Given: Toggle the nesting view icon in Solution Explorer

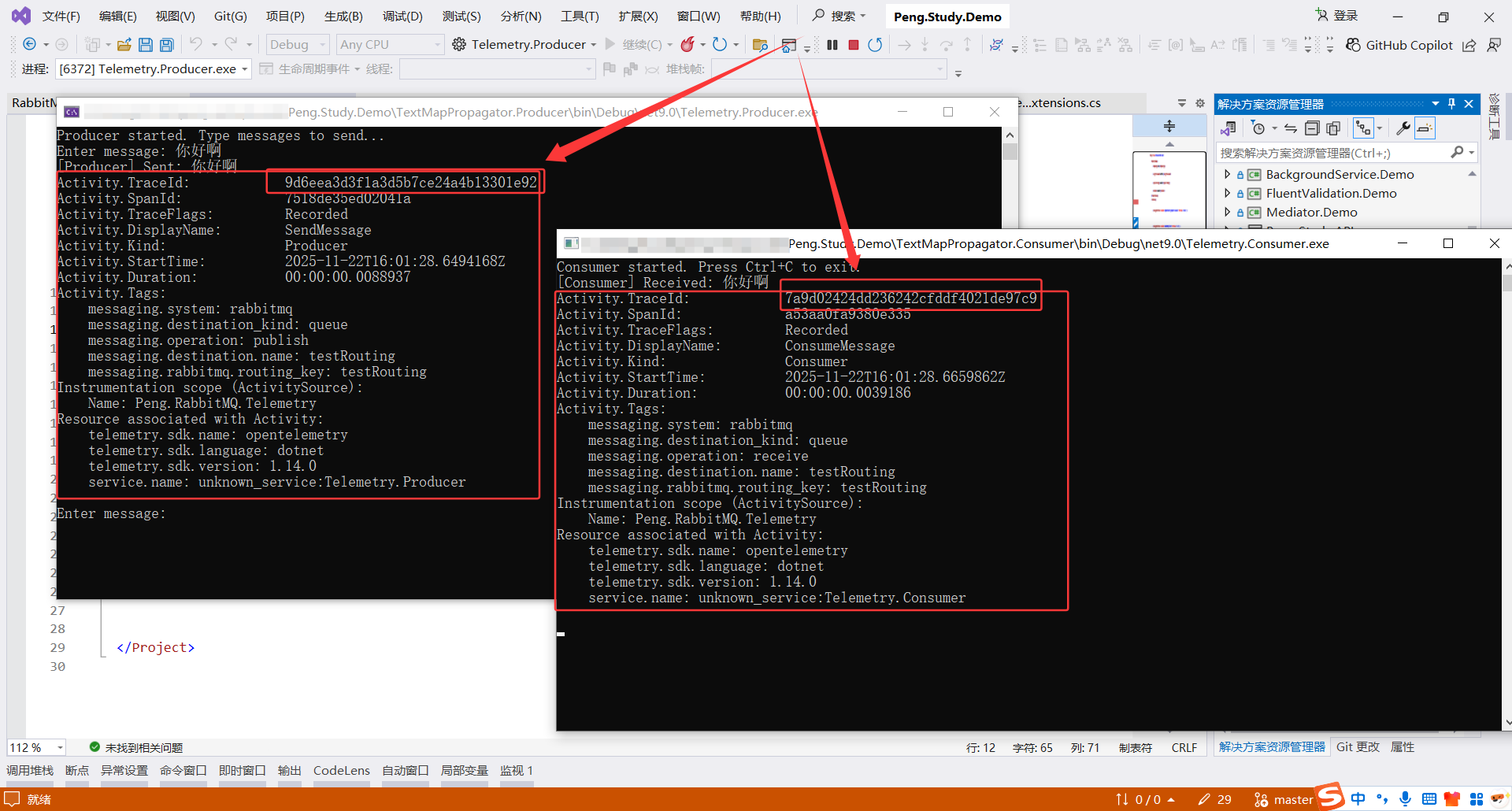Looking at the screenshot, I should coord(1363,128).
